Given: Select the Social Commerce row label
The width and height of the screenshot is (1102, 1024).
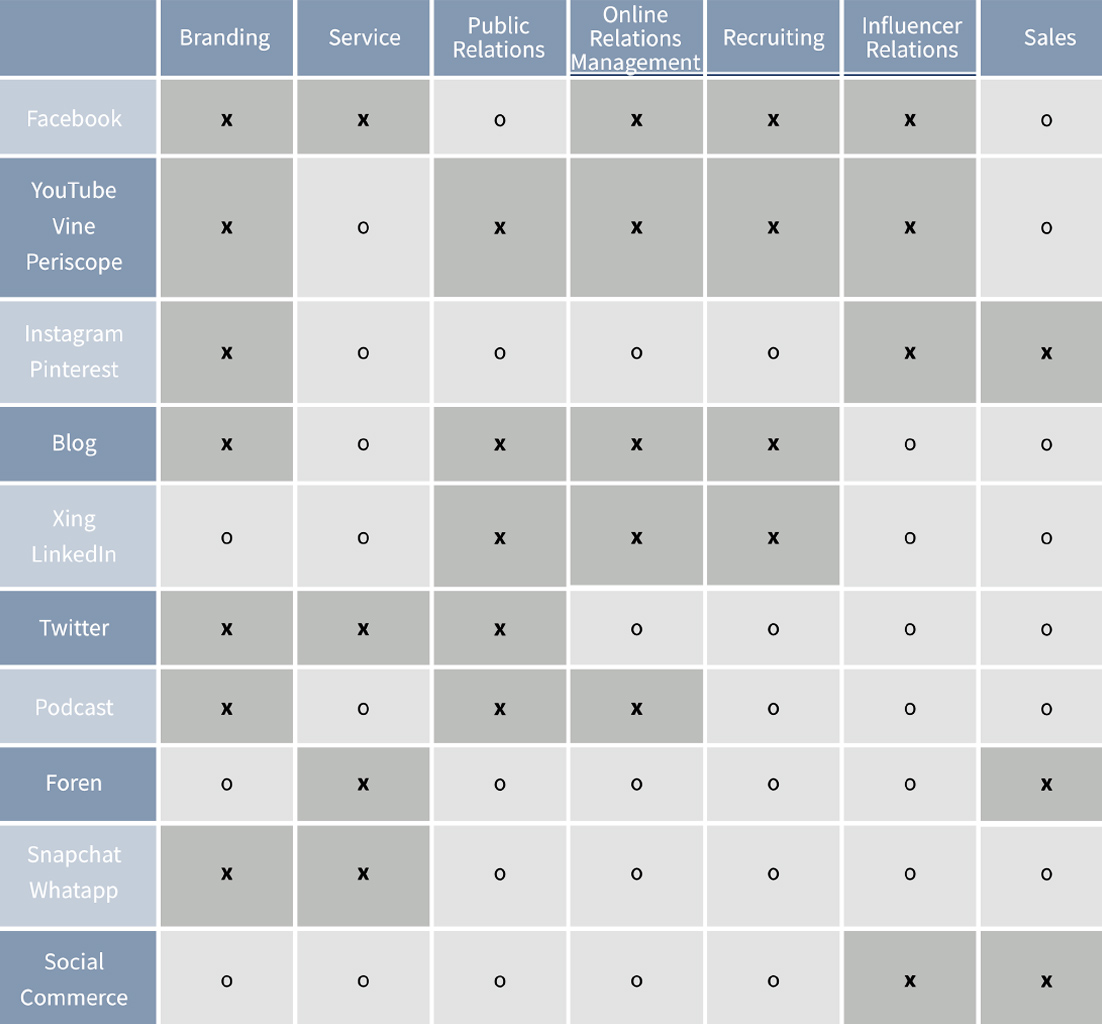Looking at the screenshot, I should point(75,979).
